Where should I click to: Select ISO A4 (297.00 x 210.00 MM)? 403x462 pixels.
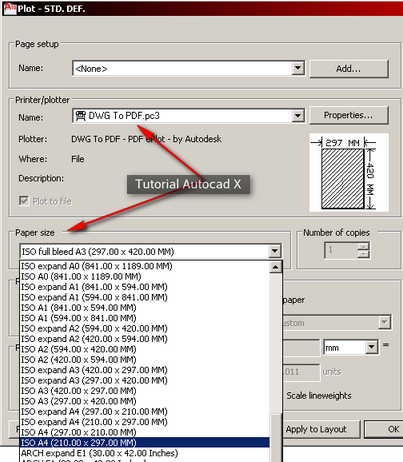click(x=145, y=432)
